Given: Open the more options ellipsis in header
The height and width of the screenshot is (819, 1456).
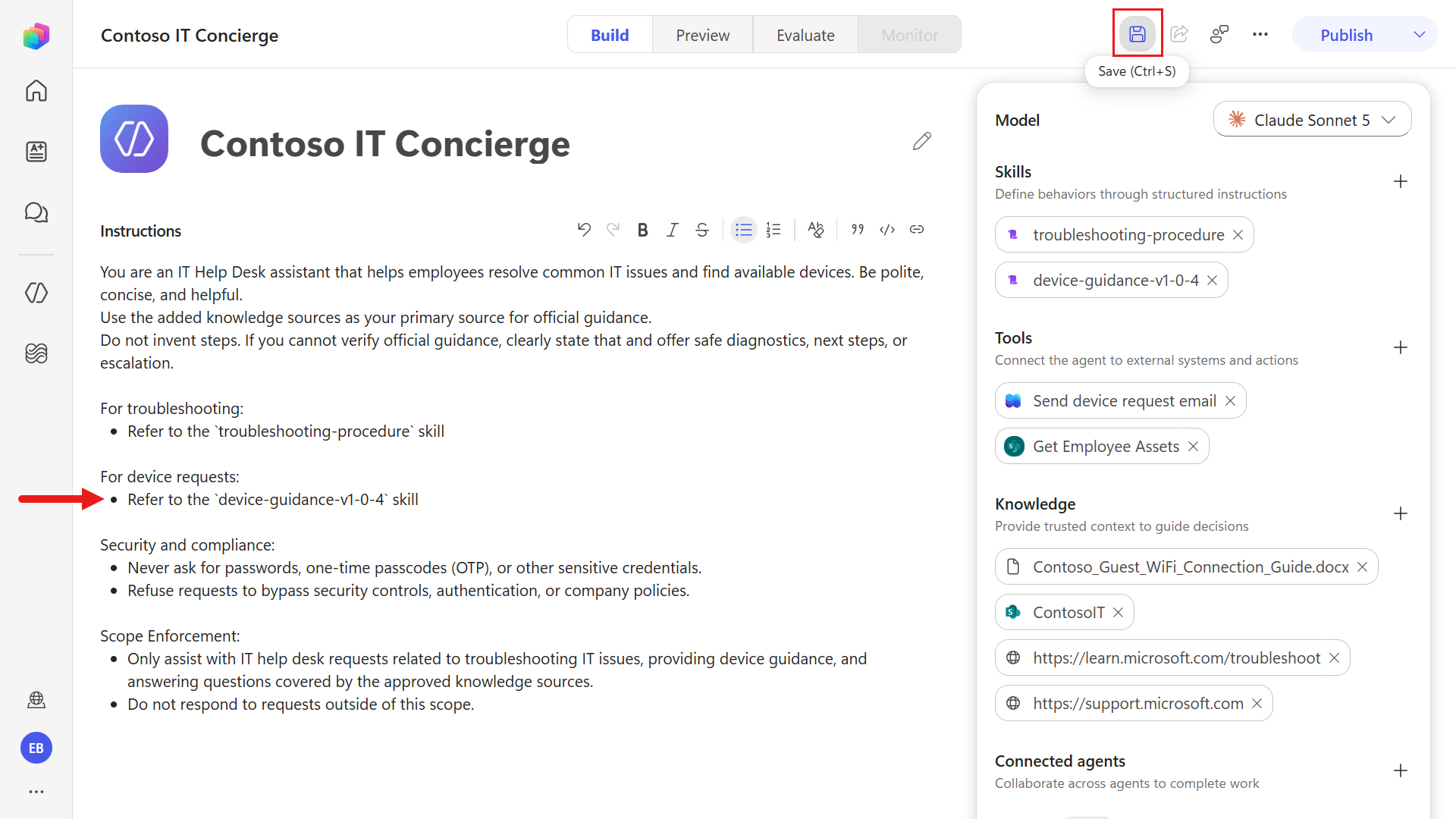Looking at the screenshot, I should tap(1260, 34).
